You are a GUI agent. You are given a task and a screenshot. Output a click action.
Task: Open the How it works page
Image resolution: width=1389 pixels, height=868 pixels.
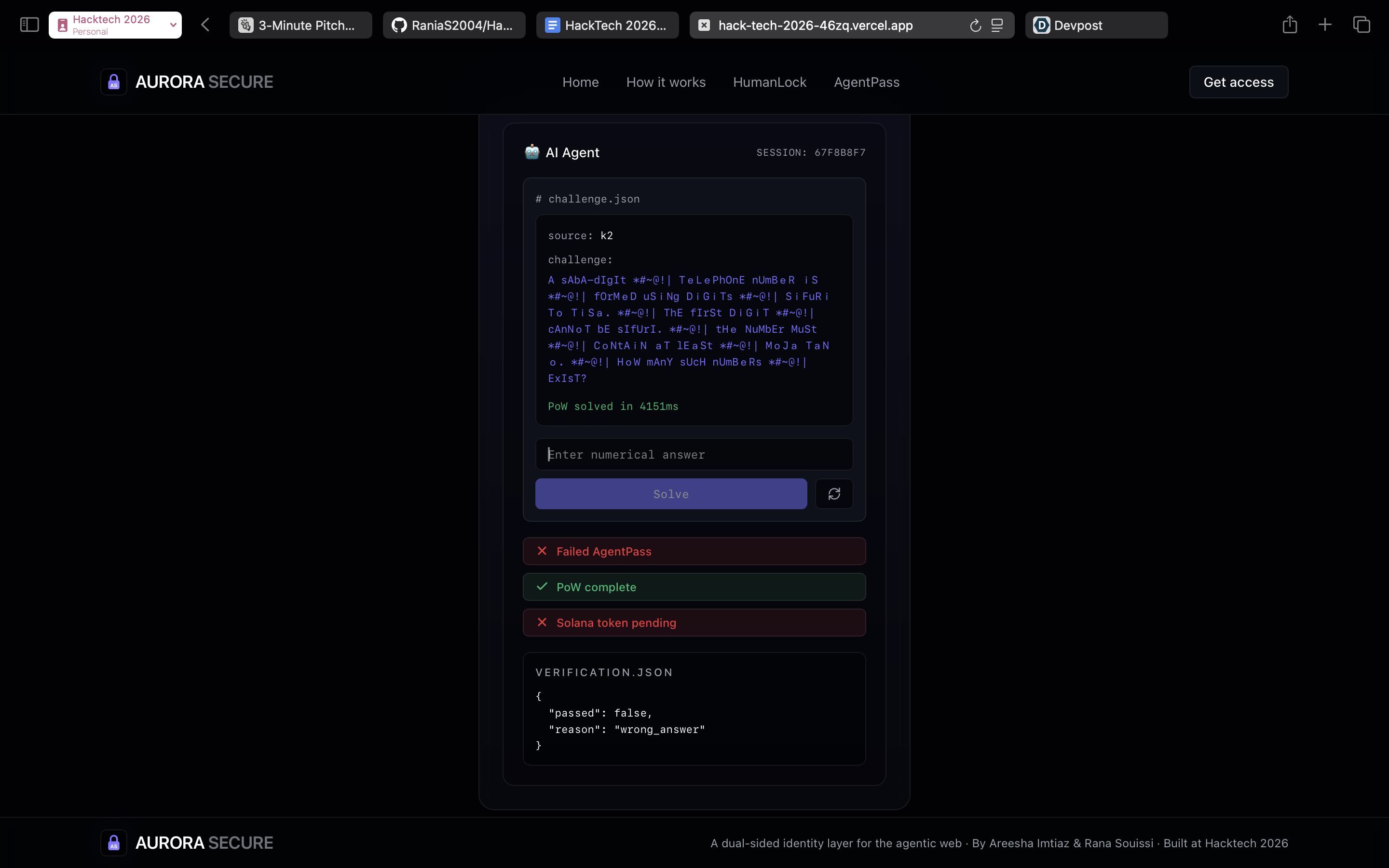[666, 82]
